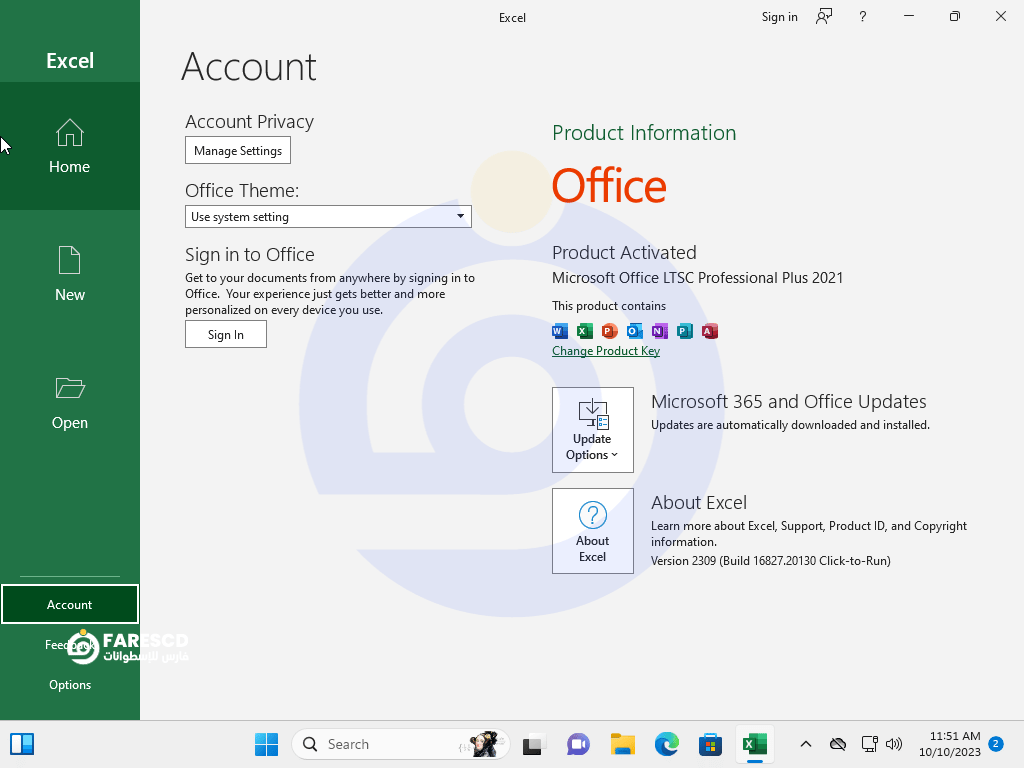Viewport: 1024px width, 768px height.
Task: Open the clock showing 11:51 AM
Action: click(x=950, y=744)
